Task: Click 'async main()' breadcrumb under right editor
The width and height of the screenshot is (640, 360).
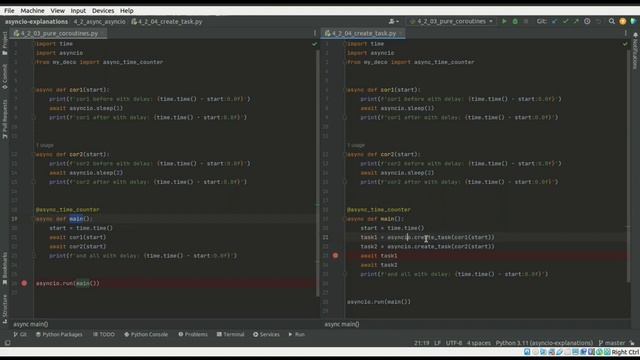Action: pos(342,324)
